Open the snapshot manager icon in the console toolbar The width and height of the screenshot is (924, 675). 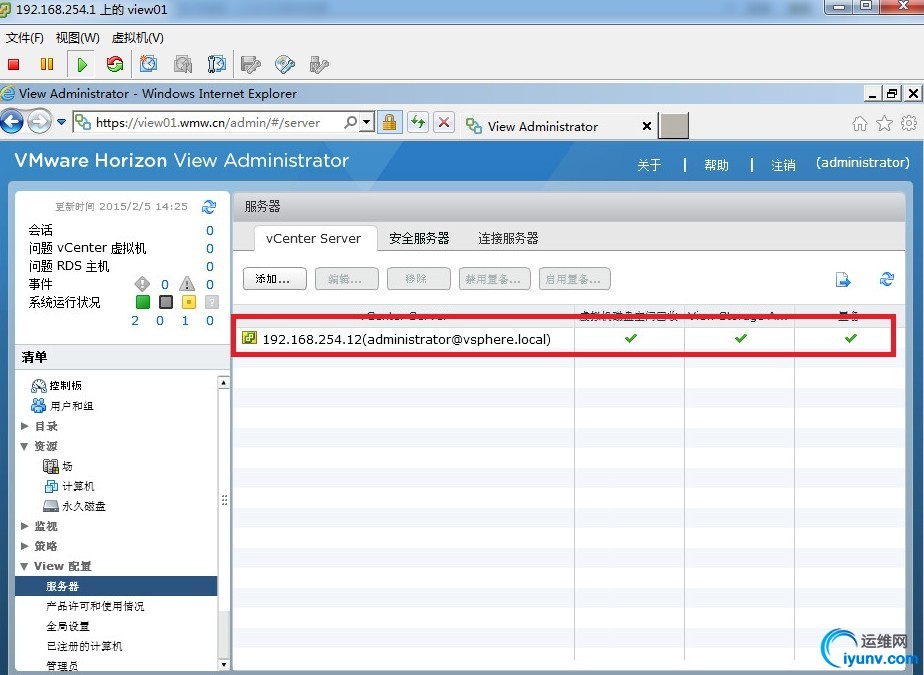tap(216, 64)
